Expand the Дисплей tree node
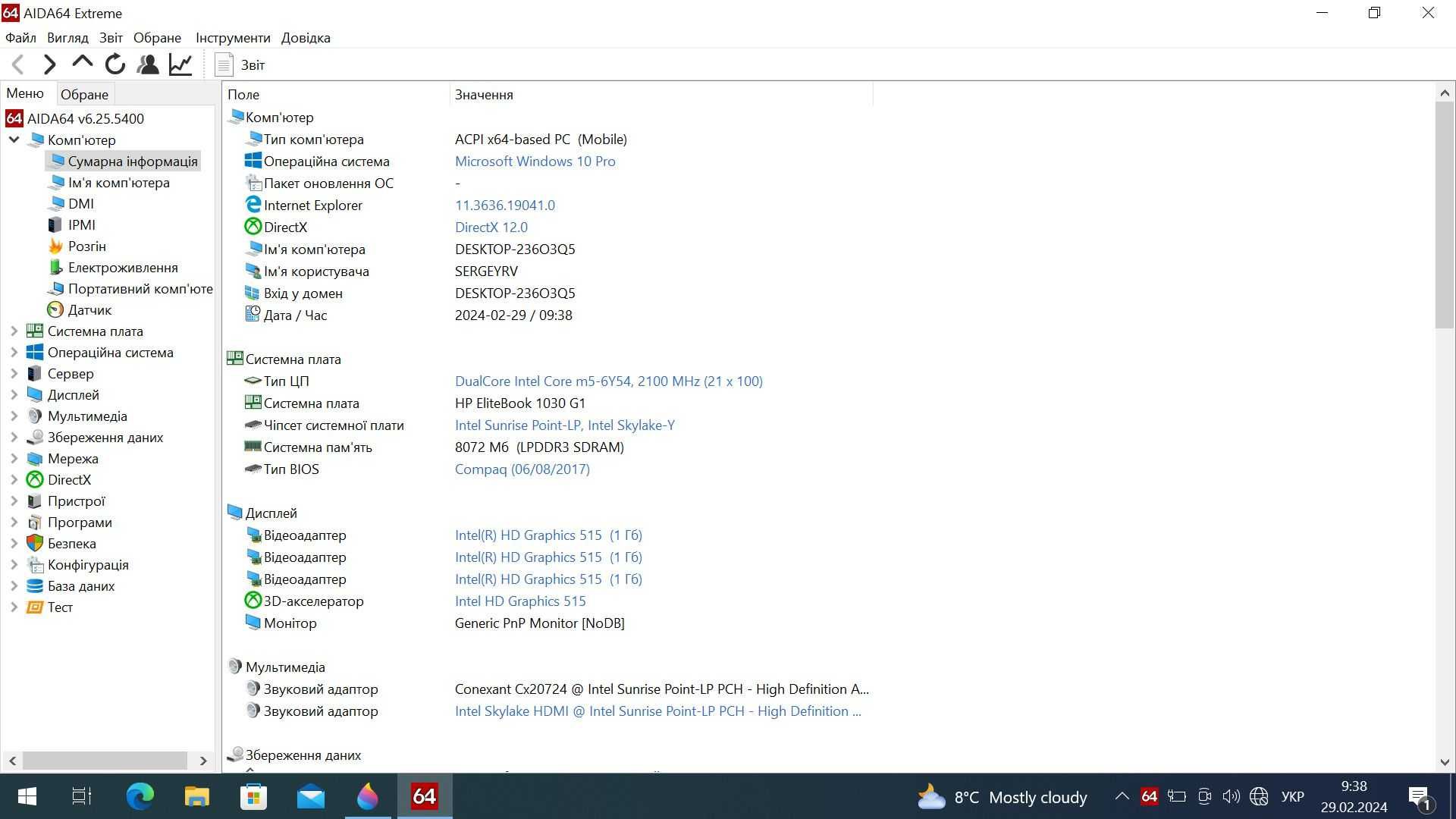 point(14,394)
